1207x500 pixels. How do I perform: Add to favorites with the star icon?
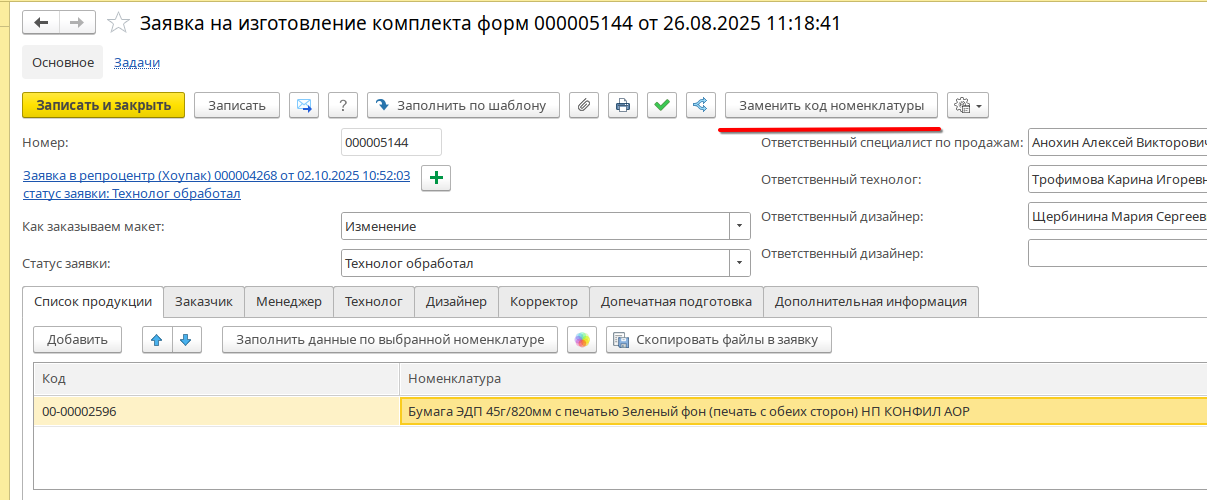[118, 23]
